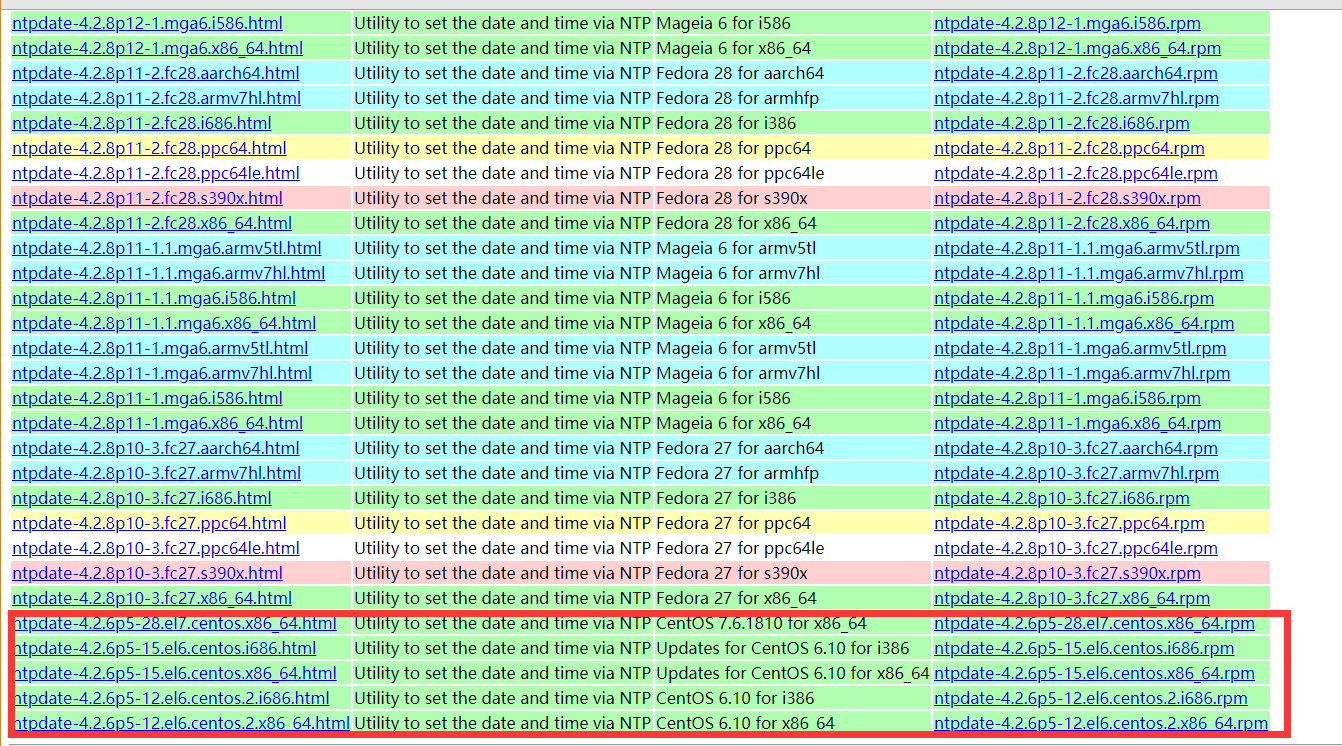Download ntpdate-4.2.8p11-1.1.mga6.x86_64.rpm
Viewport: 1342px width, 746px height.
click(x=1084, y=323)
